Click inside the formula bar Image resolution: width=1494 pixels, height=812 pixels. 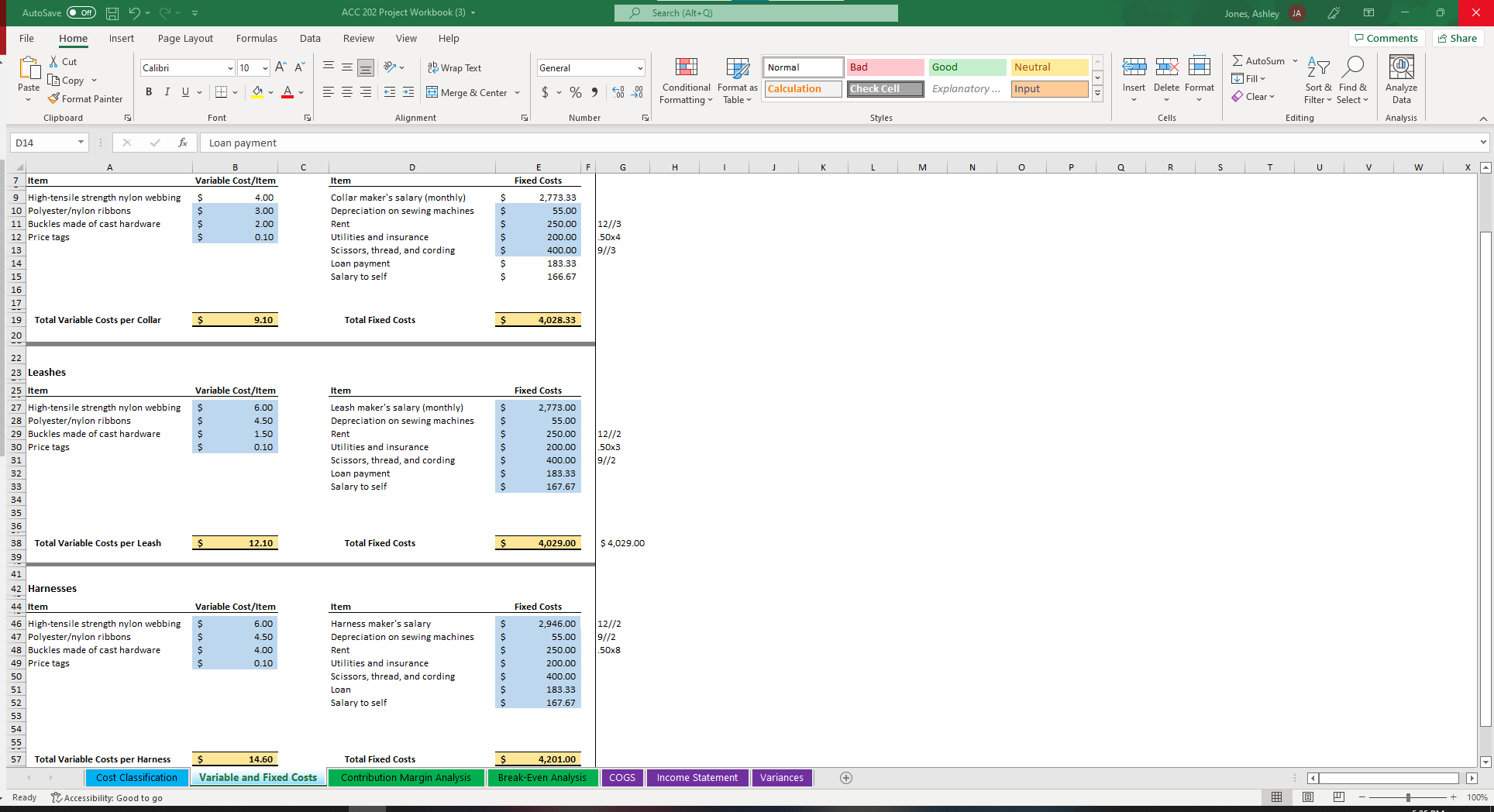542,143
